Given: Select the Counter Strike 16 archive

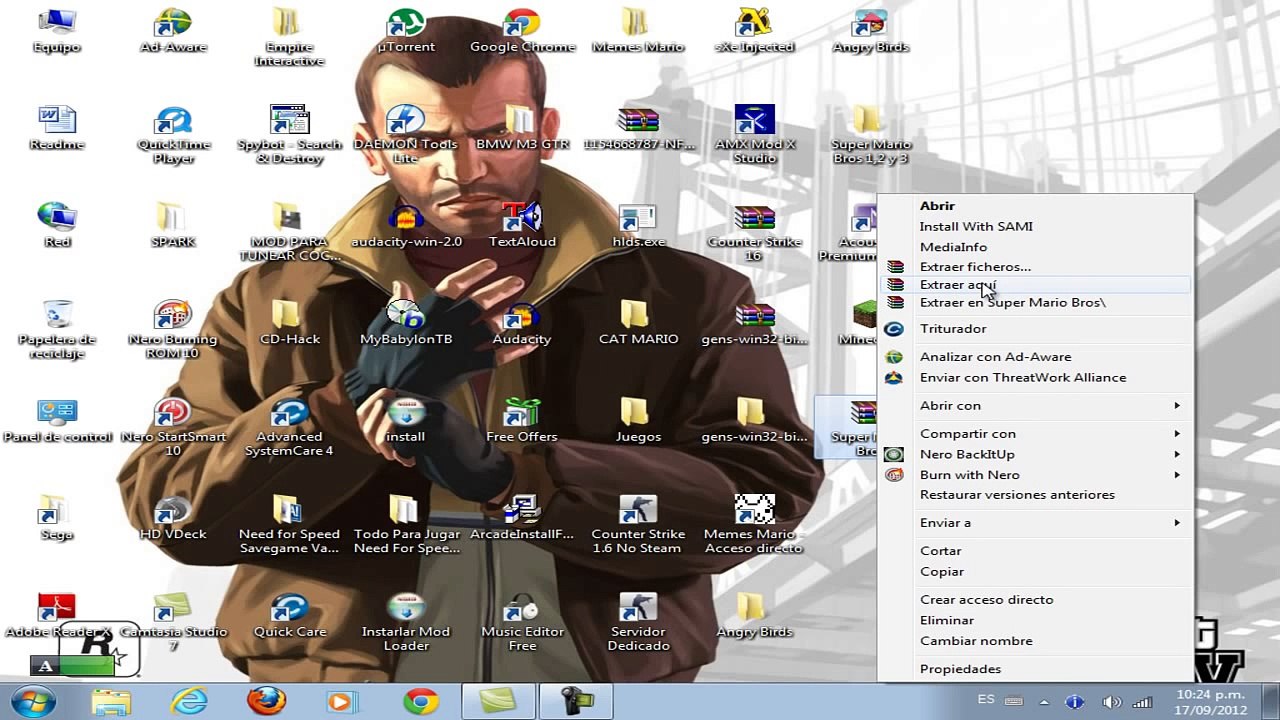Looking at the screenshot, I should point(754,232).
